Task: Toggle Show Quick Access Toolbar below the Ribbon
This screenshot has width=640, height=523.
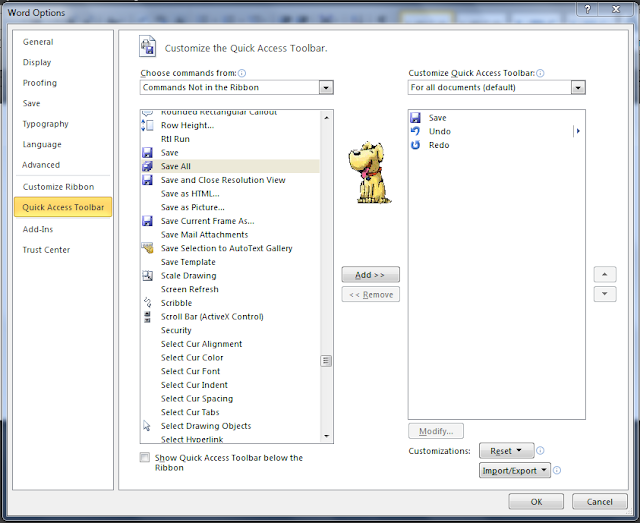Action: (x=144, y=457)
